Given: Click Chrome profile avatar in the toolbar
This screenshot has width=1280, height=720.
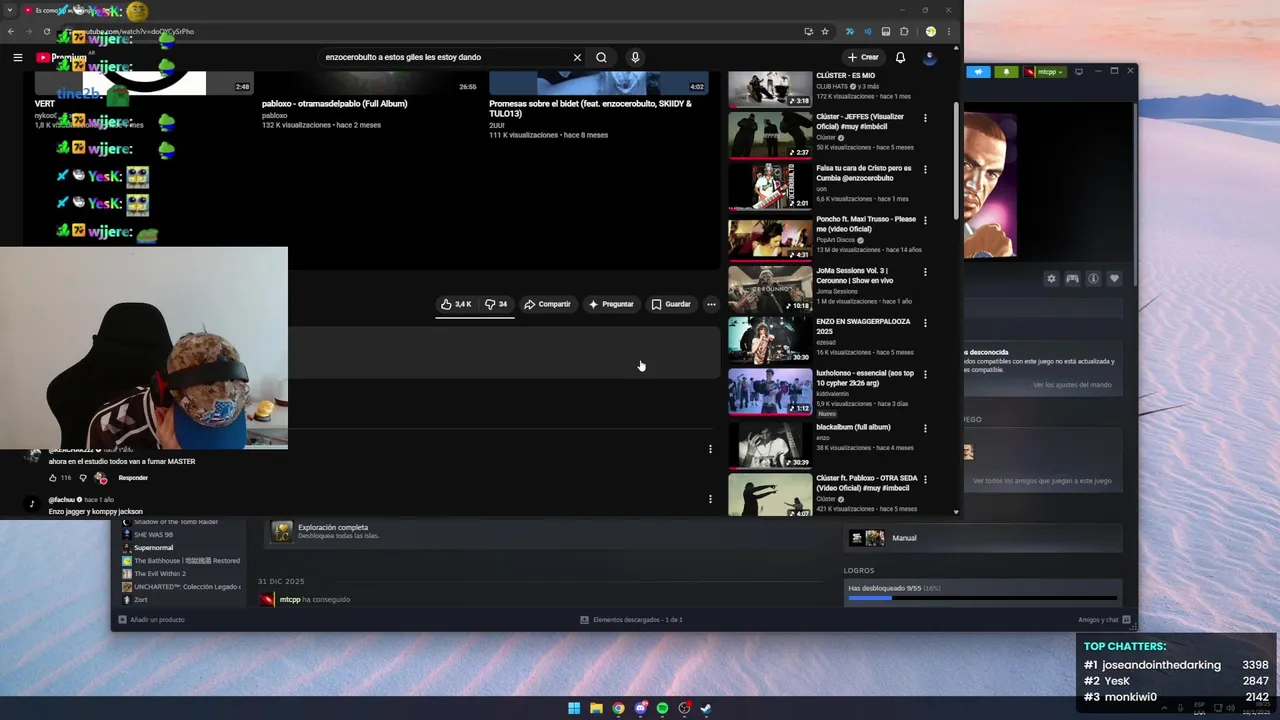Looking at the screenshot, I should pyautogui.click(x=930, y=31).
